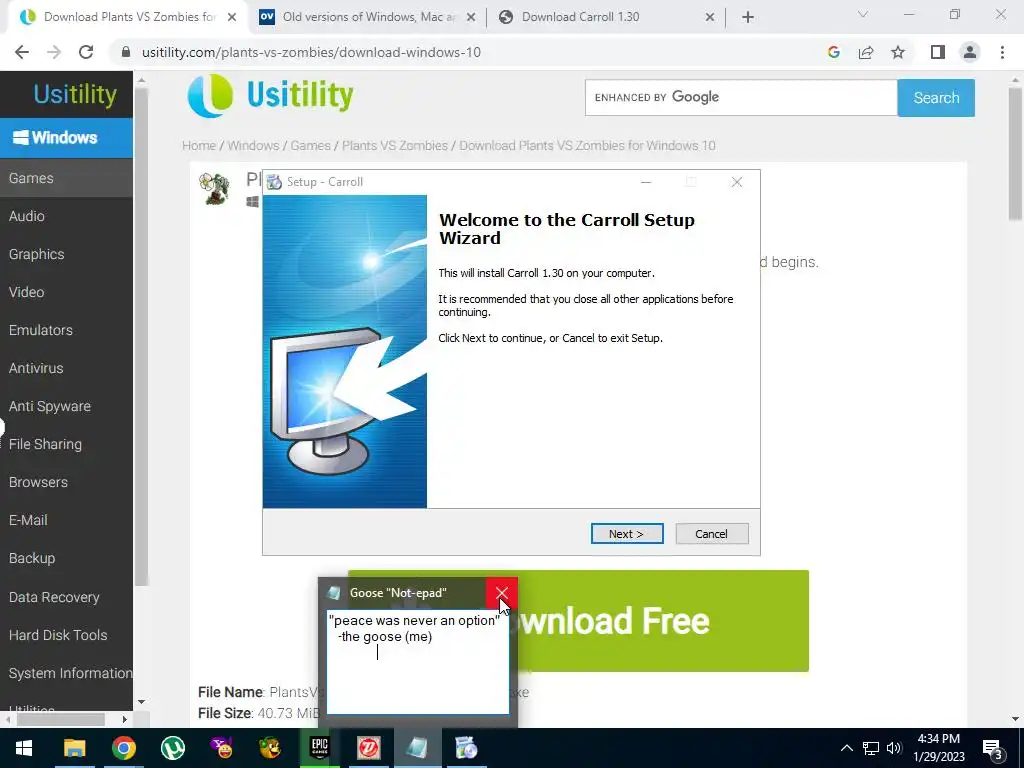Open Hard Disk Tools category
Screen dimensions: 1024x768
[66, 635]
